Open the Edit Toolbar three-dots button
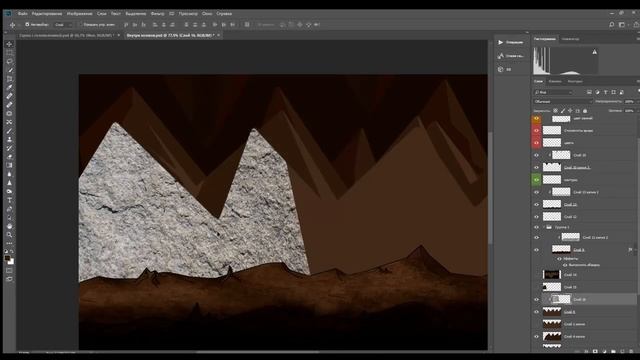 tap(9, 243)
